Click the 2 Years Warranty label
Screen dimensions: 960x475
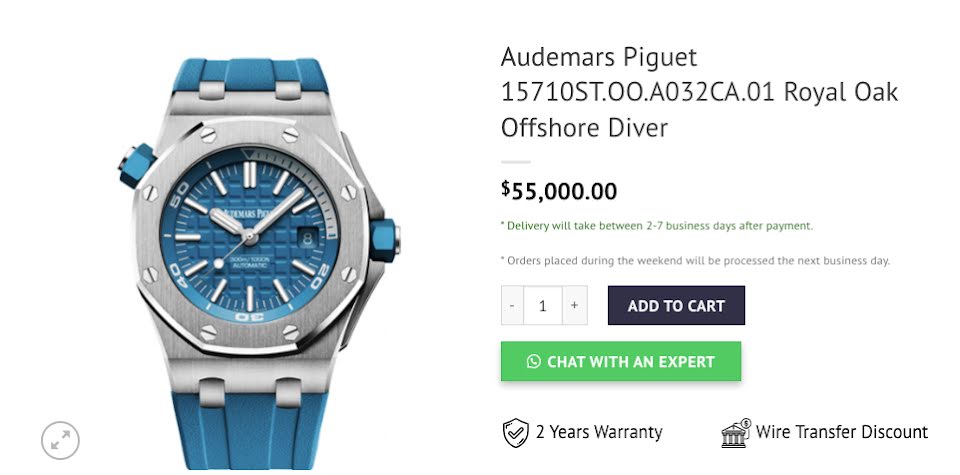599,432
